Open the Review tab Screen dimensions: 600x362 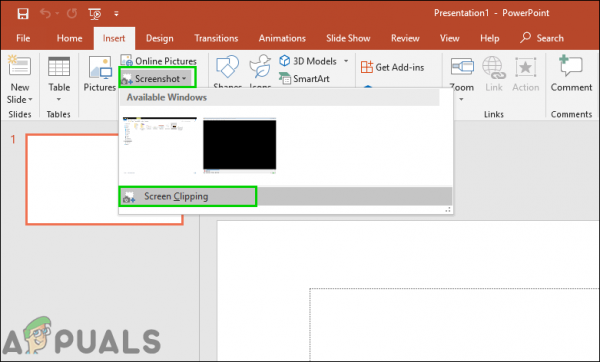(x=405, y=38)
